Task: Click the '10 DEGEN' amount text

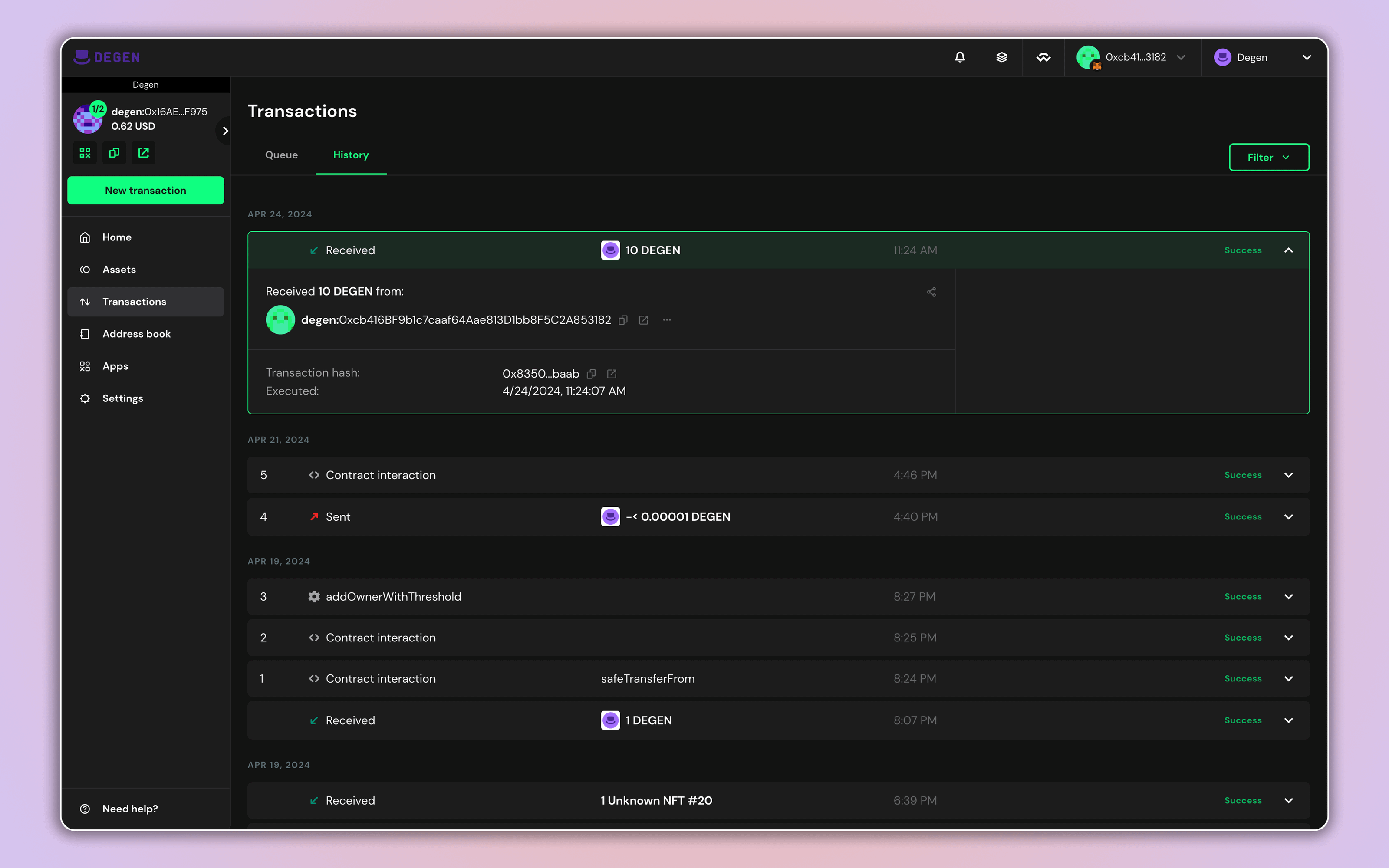Action: pos(652,250)
